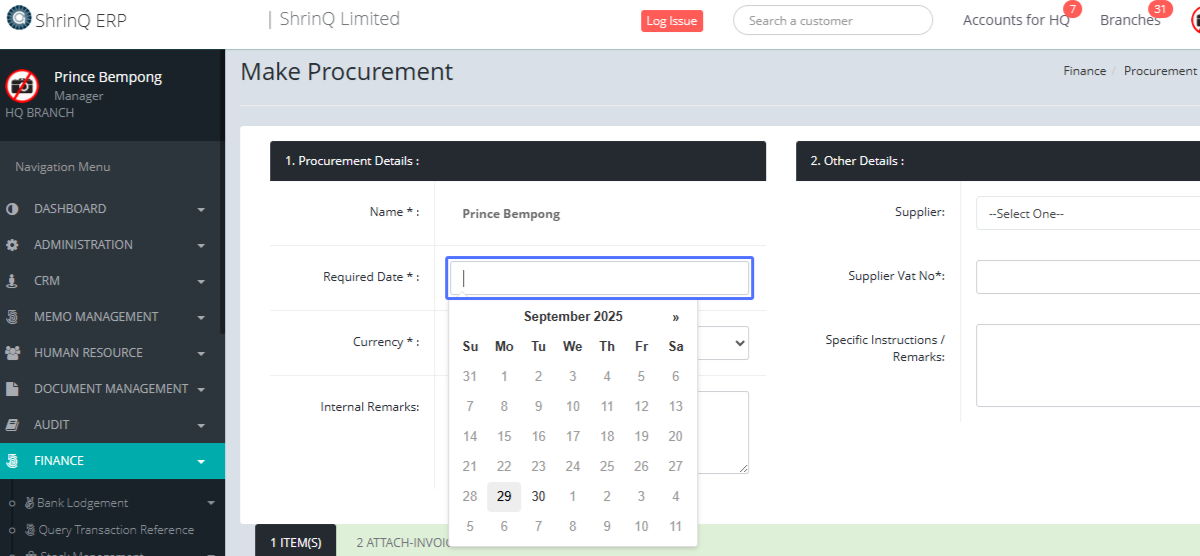Screen dimensions: 1200x556
Task: Switch to the 1 ITEM(S) tab
Action: pyautogui.click(x=295, y=542)
